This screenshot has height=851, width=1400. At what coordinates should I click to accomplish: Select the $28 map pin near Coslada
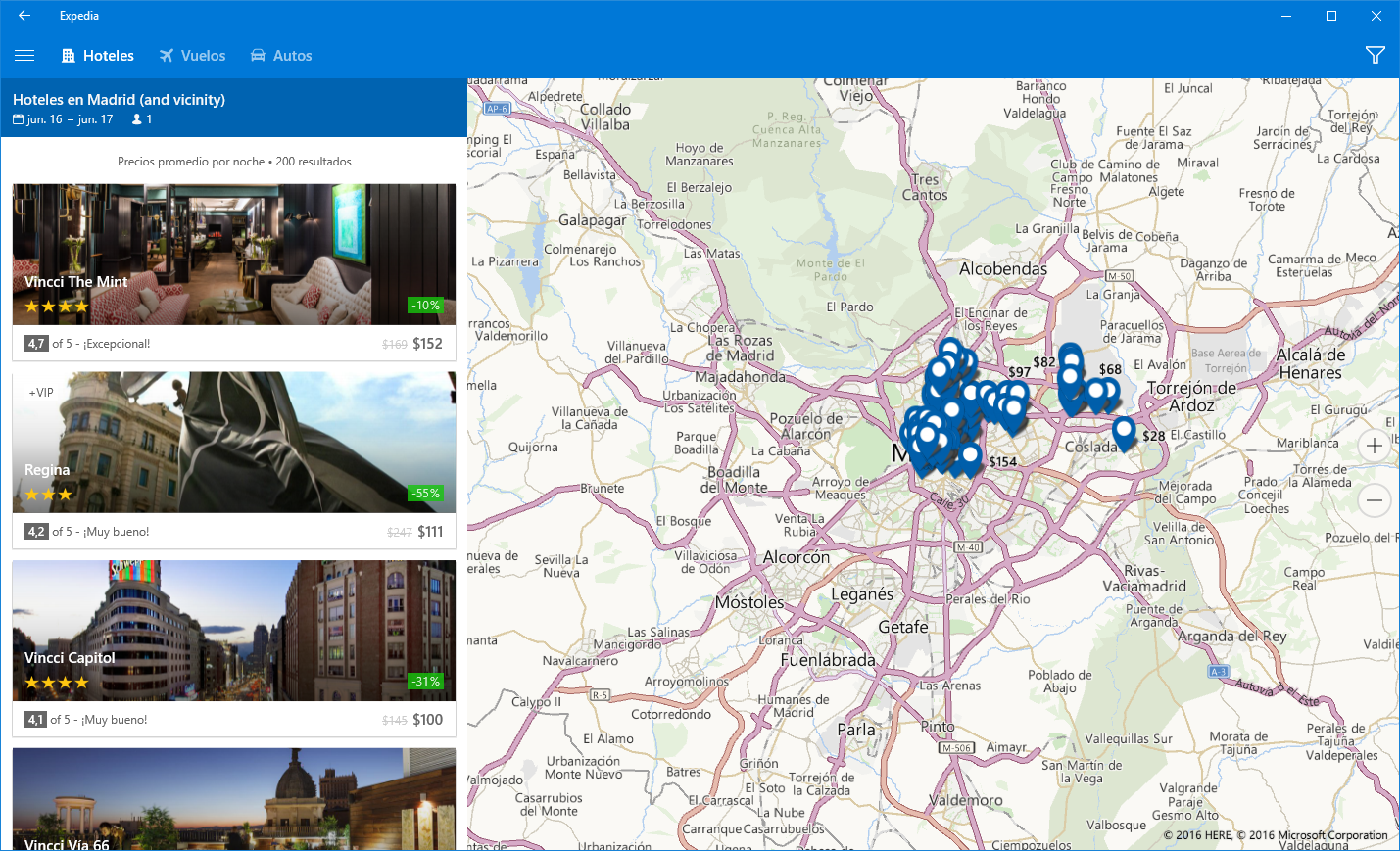(x=1124, y=431)
